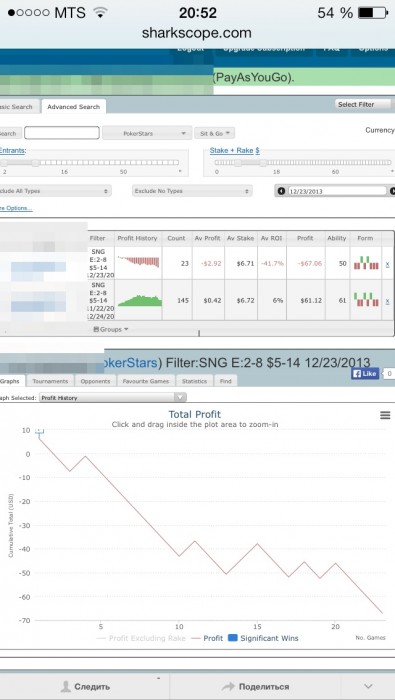Sort by the Av Profit column header

208,238
